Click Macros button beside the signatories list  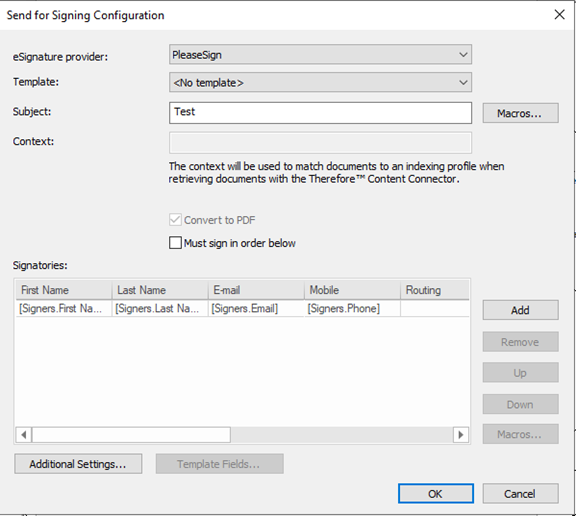click(x=520, y=434)
